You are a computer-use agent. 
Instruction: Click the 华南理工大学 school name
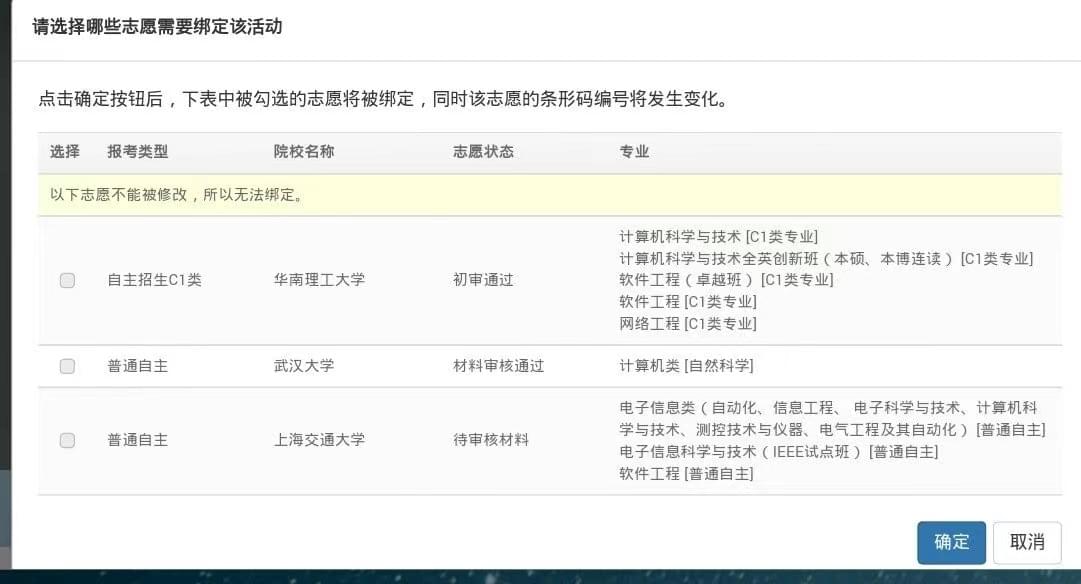[x=319, y=280]
